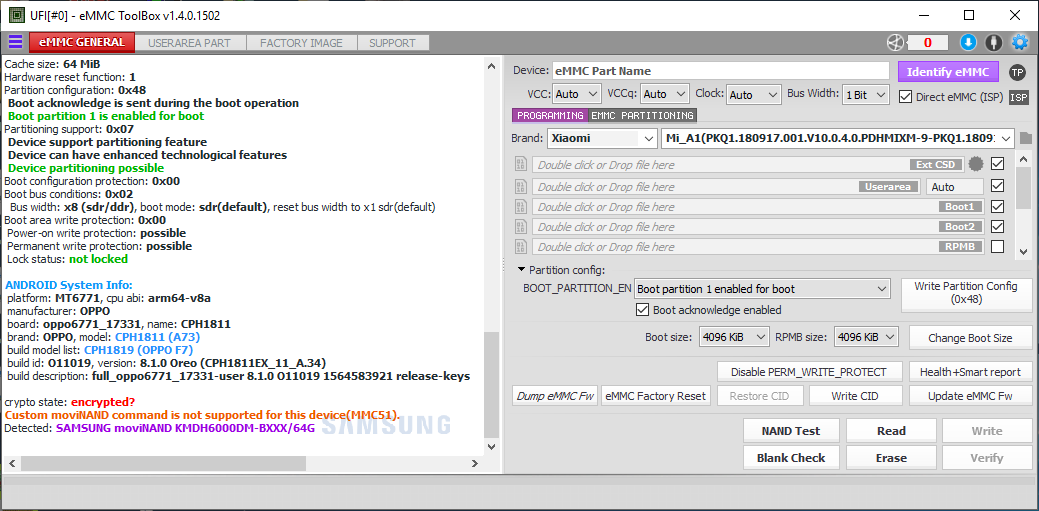Select the EMMC PARTITIONING sub-tab

coord(642,115)
